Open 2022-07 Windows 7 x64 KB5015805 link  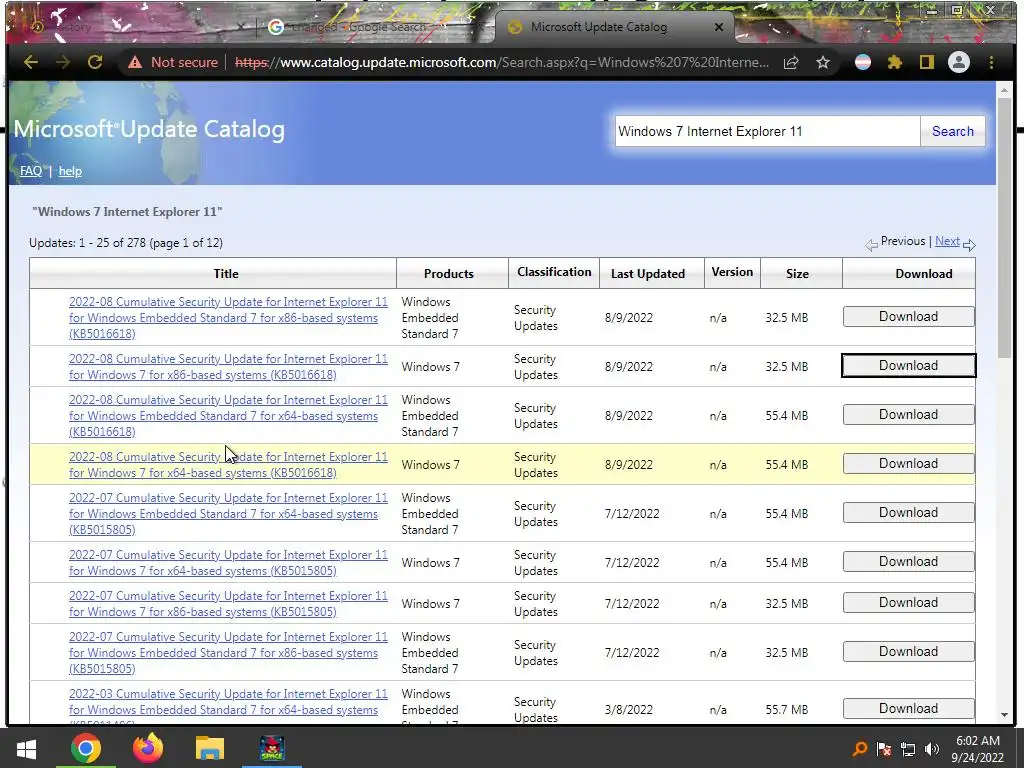pos(228,563)
